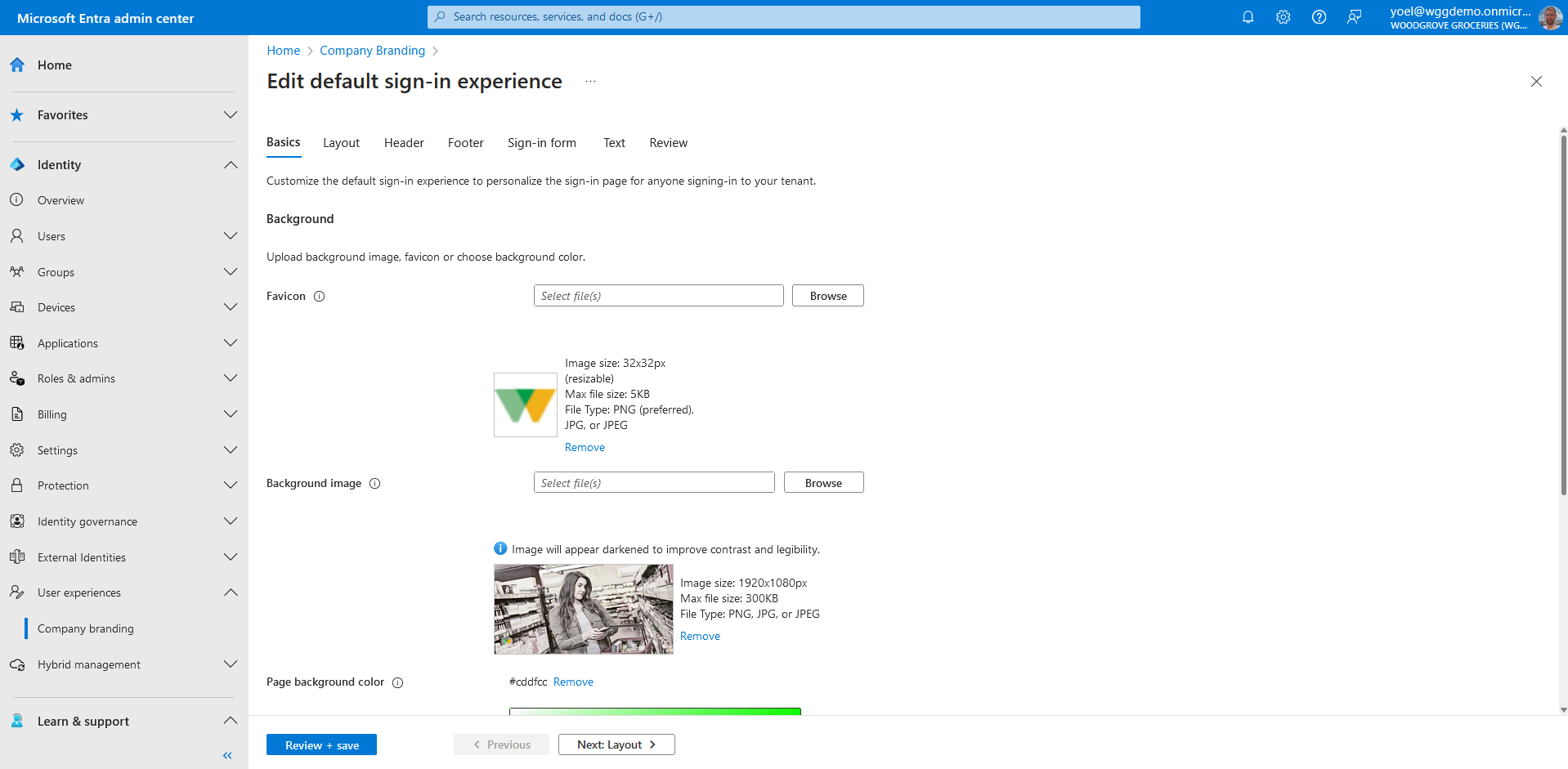
Task: Switch to the Layout tab
Action: point(341,143)
